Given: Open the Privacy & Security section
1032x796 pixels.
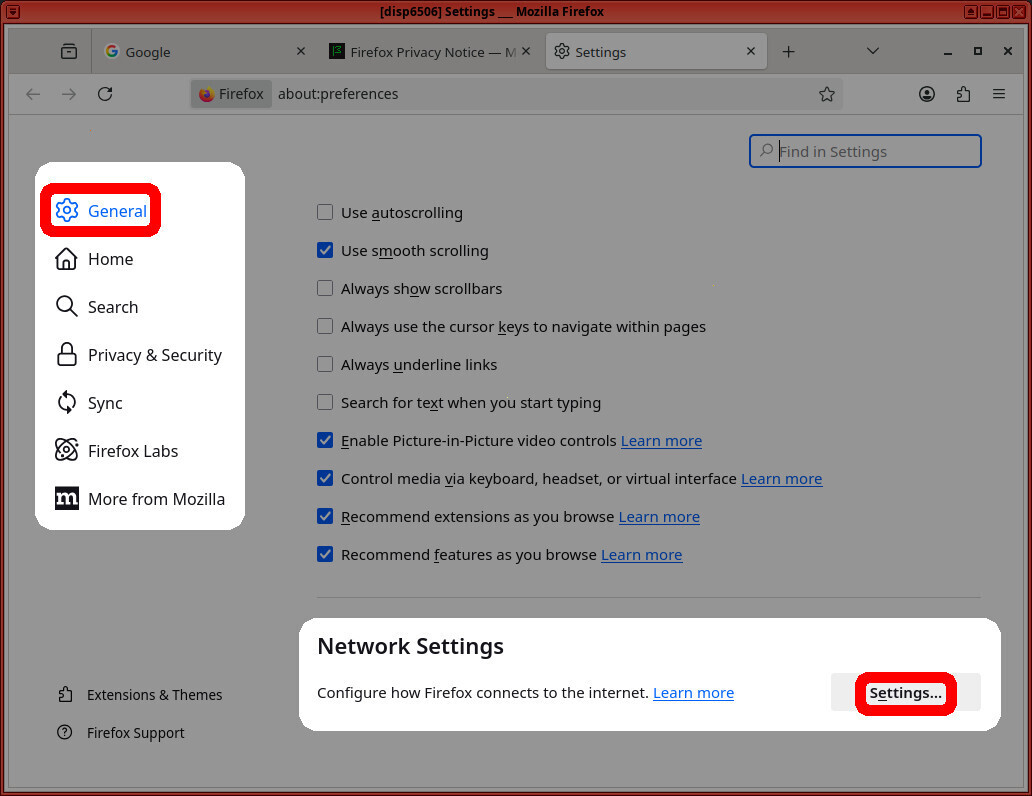Looking at the screenshot, I should pos(154,355).
